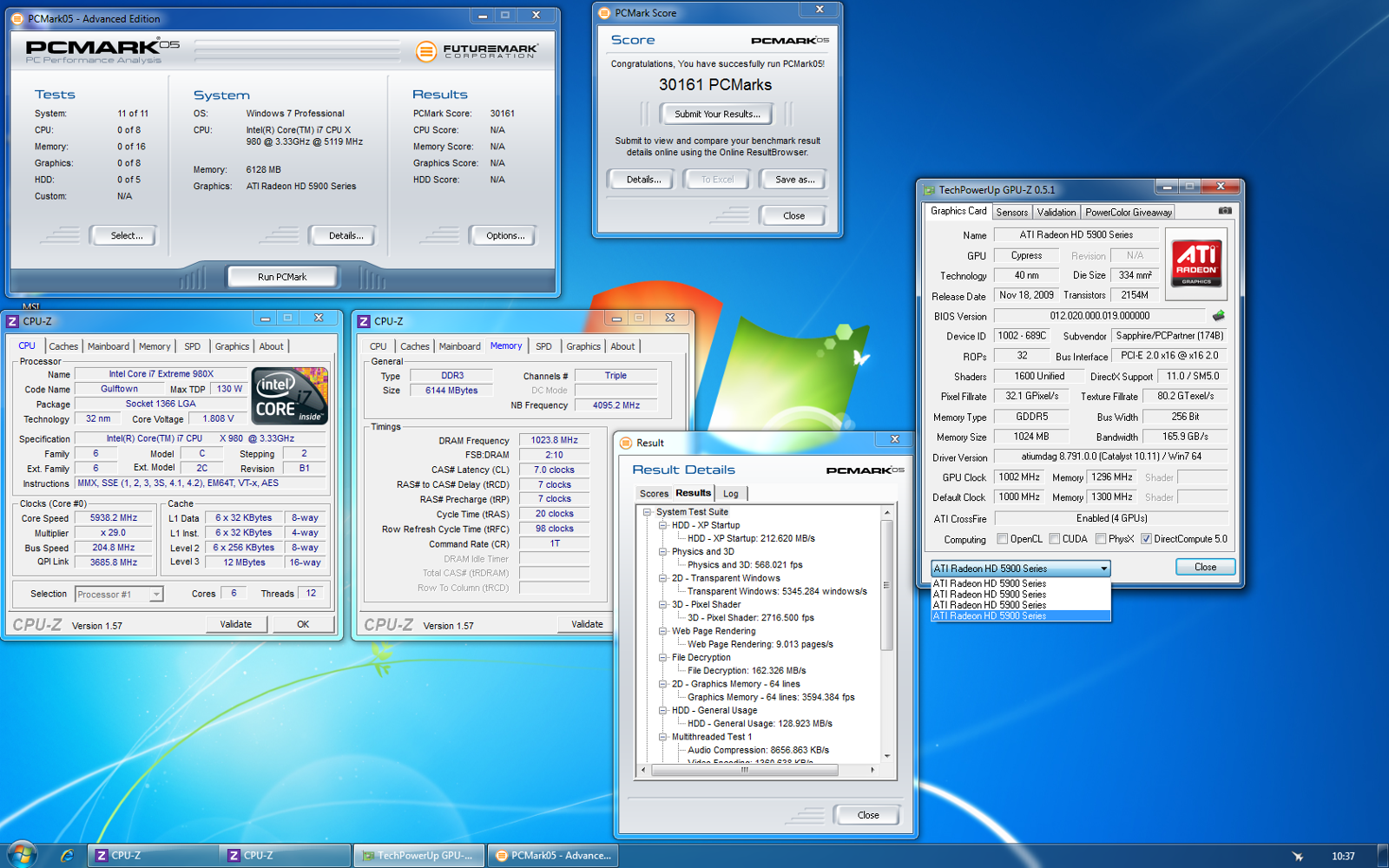Click the GPU Clock 1002 MHz field
The image size is (1389, 868).
(1019, 477)
